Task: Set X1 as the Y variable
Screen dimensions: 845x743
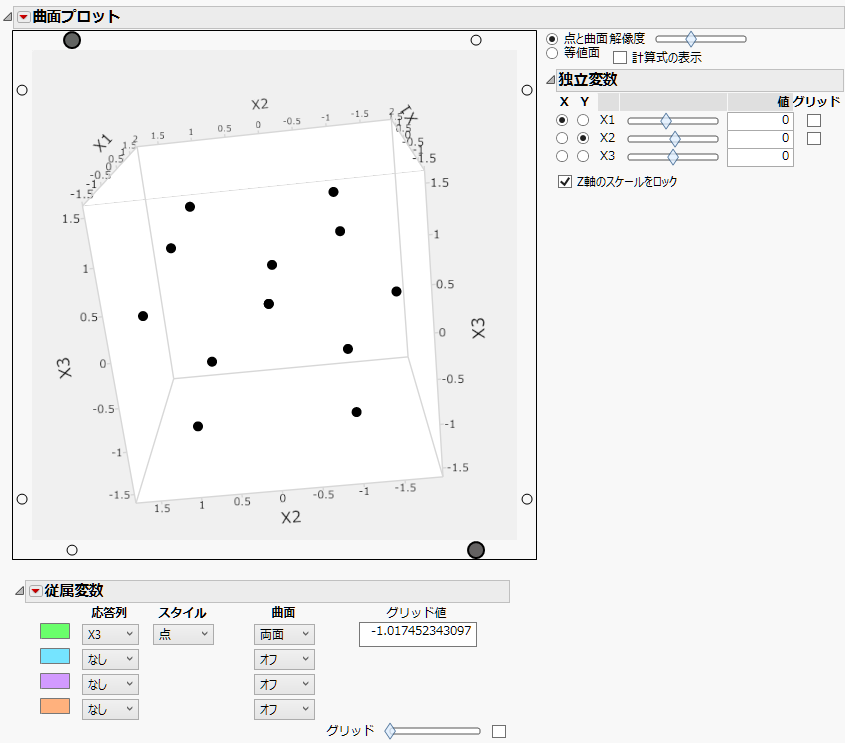Action: [x=583, y=120]
